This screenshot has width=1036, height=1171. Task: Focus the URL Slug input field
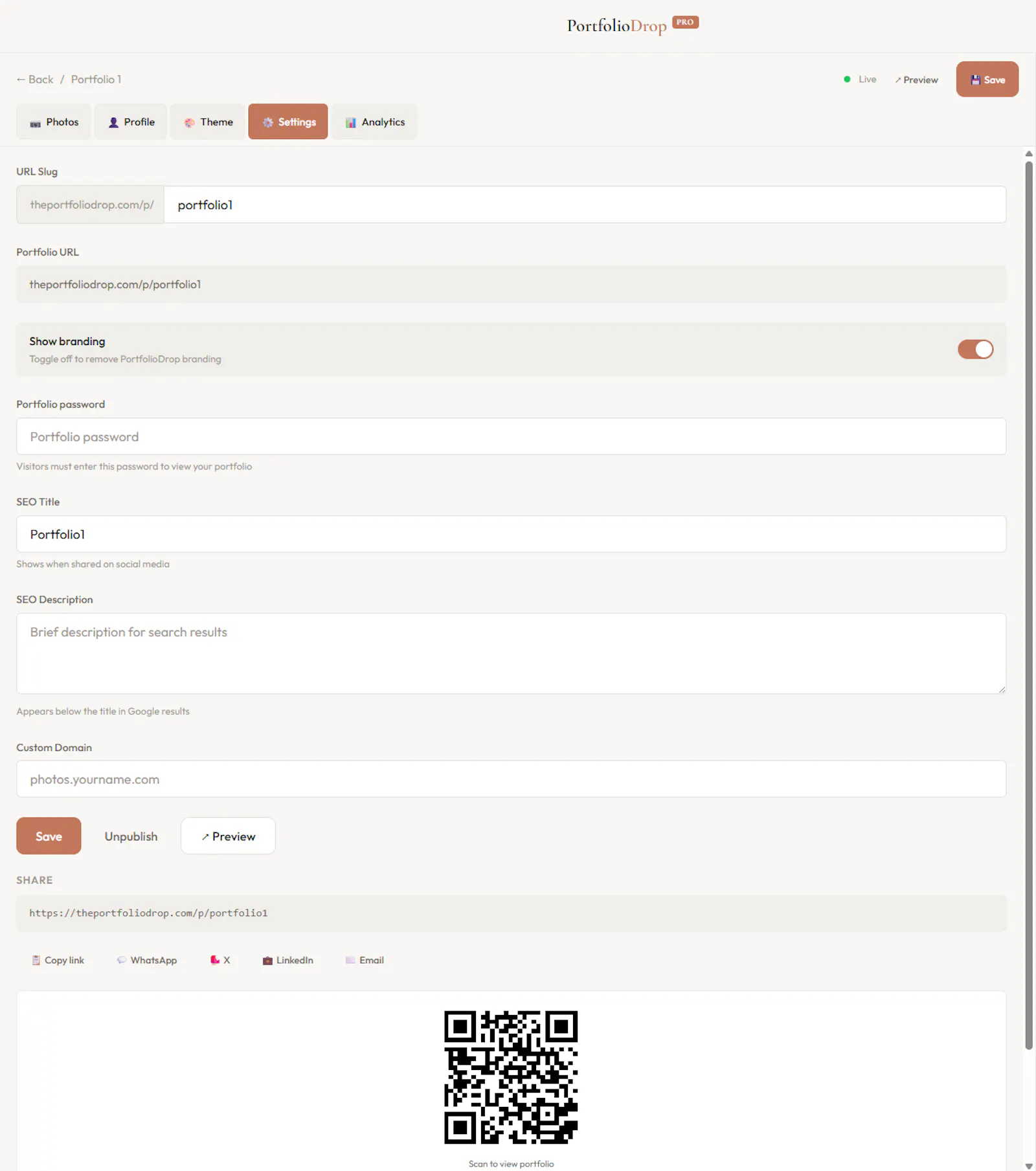click(585, 205)
